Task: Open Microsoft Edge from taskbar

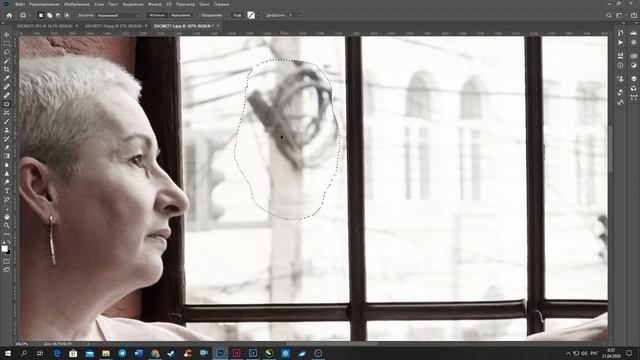Action: pyautogui.click(x=57, y=353)
